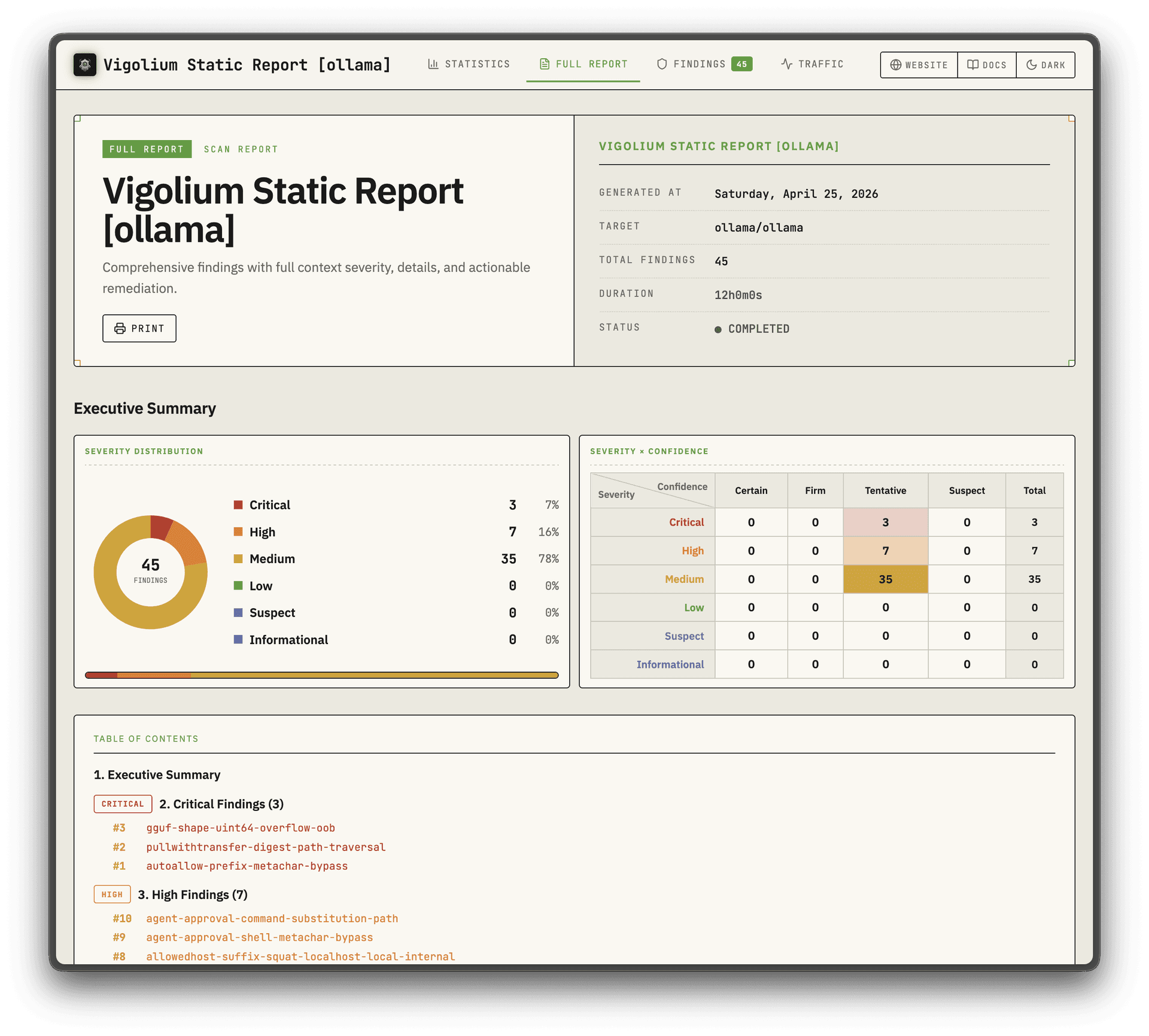This screenshot has height=1036, width=1149.
Task: Open agent-approval-shell-metachar-bypass finding
Action: click(x=260, y=937)
